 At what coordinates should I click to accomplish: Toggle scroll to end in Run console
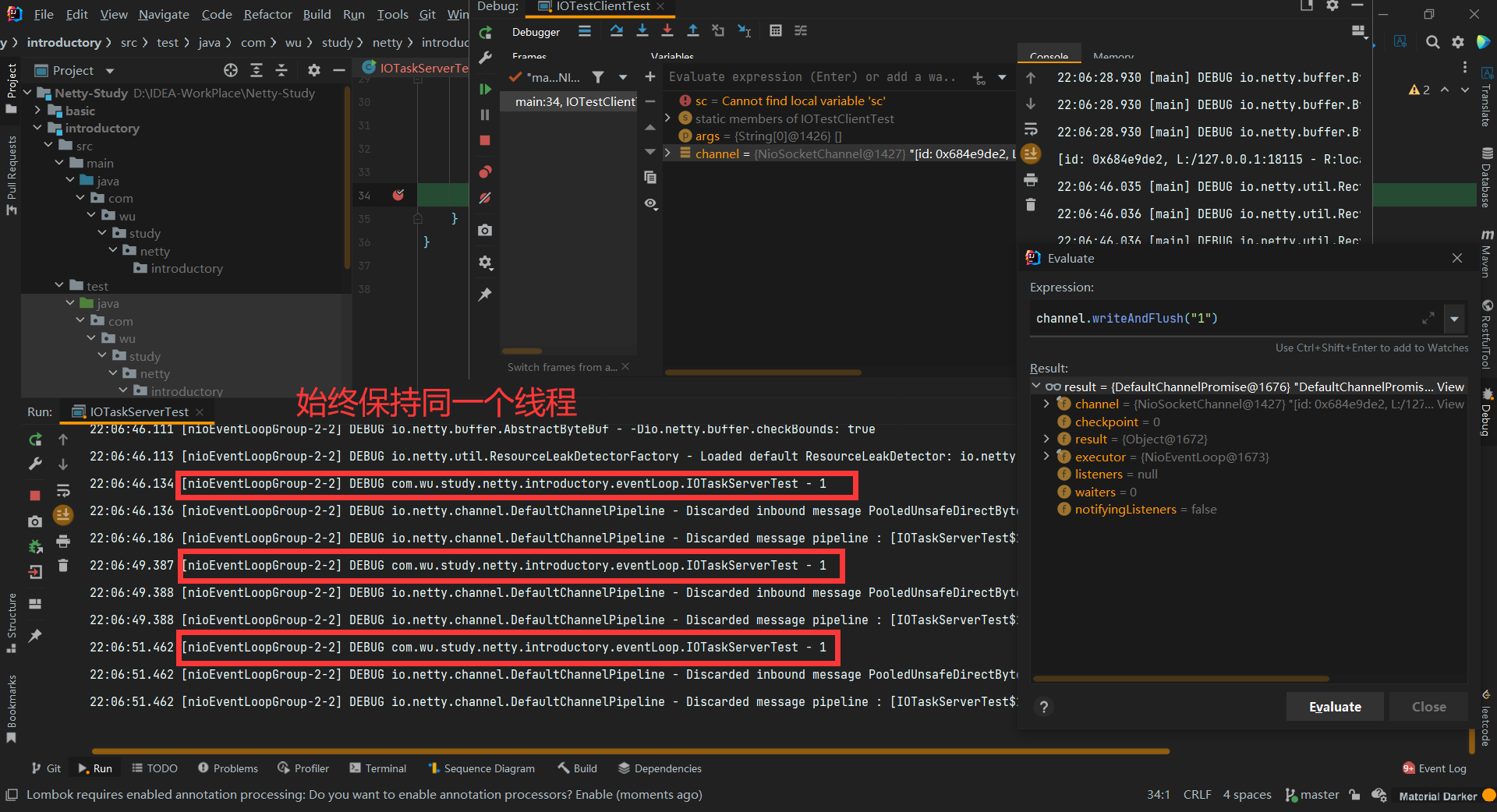click(63, 515)
